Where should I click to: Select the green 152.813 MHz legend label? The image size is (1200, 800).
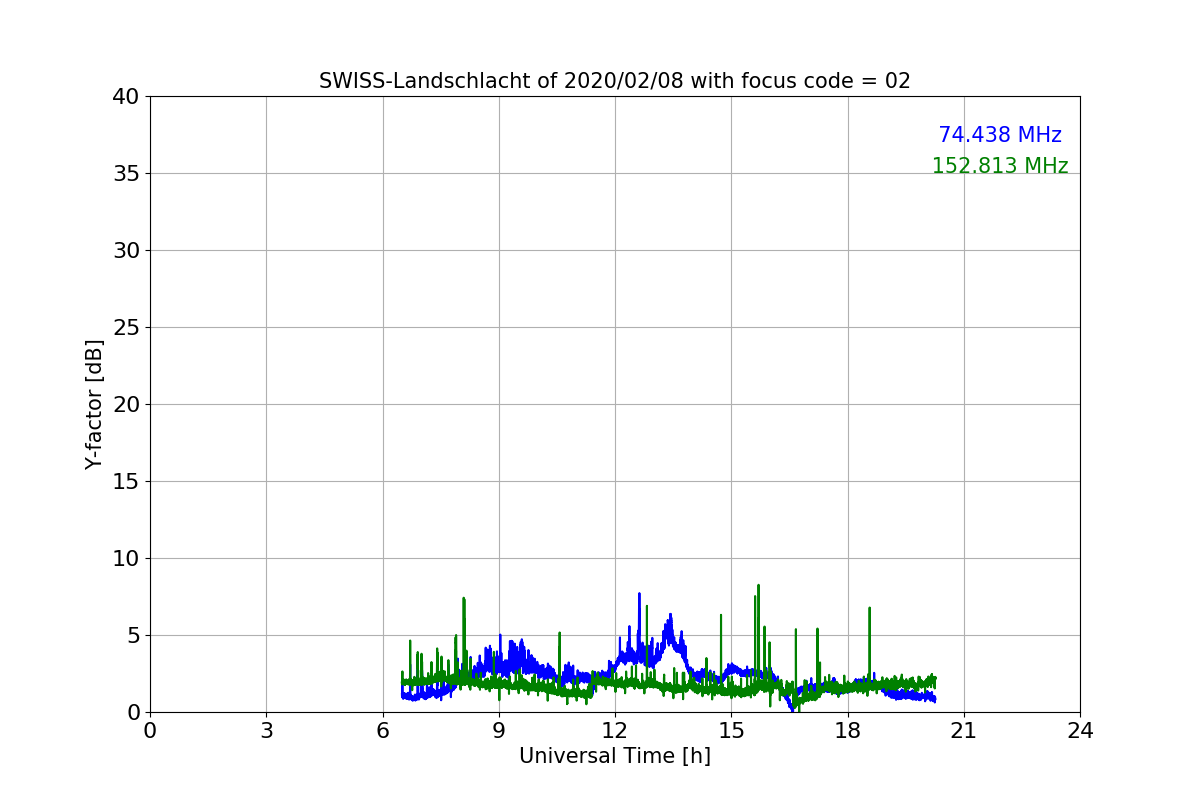tap(1000, 166)
